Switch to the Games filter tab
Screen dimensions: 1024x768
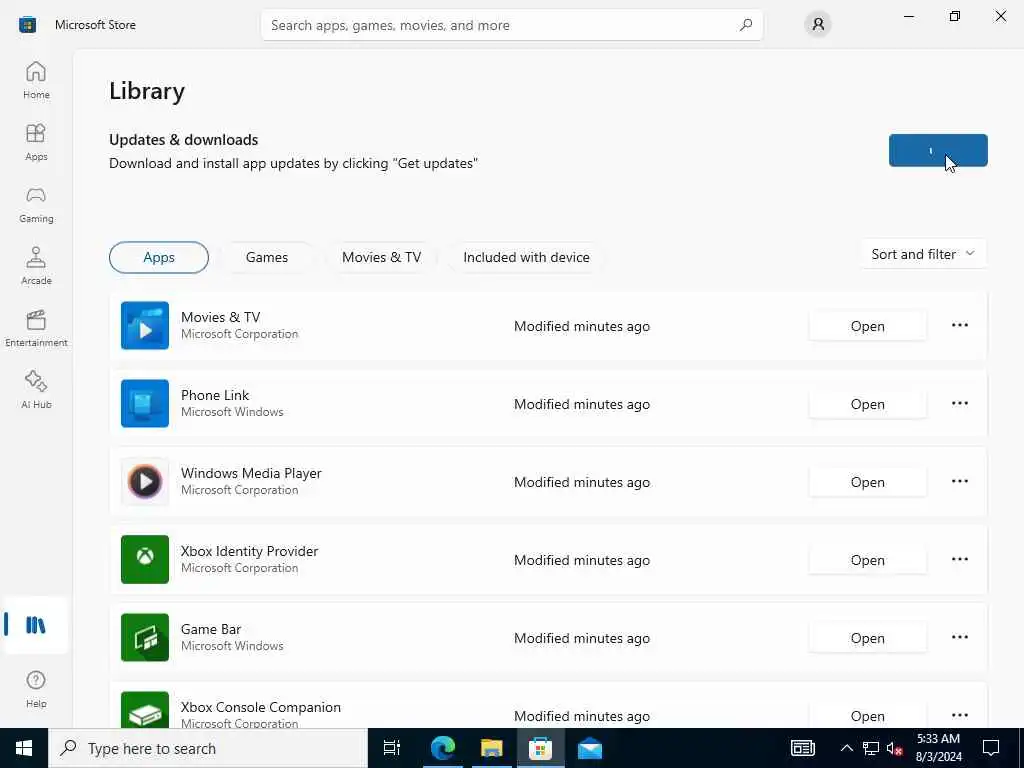coord(266,257)
